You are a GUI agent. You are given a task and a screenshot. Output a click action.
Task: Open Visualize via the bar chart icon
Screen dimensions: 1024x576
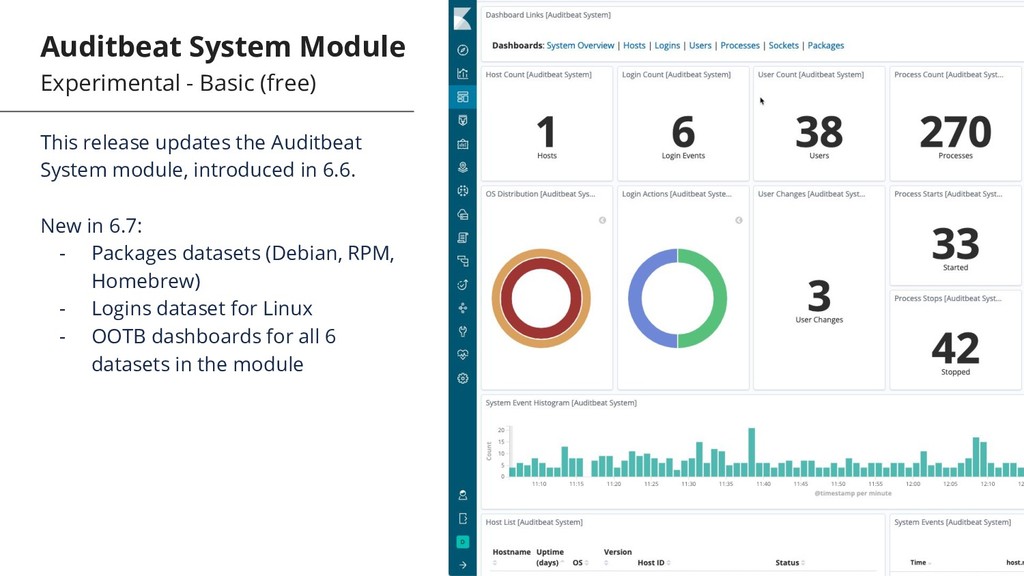462,74
